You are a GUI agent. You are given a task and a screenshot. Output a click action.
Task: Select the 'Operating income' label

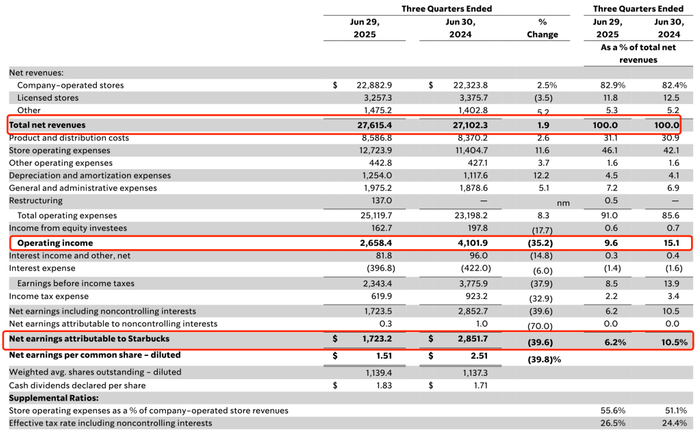tap(55, 243)
